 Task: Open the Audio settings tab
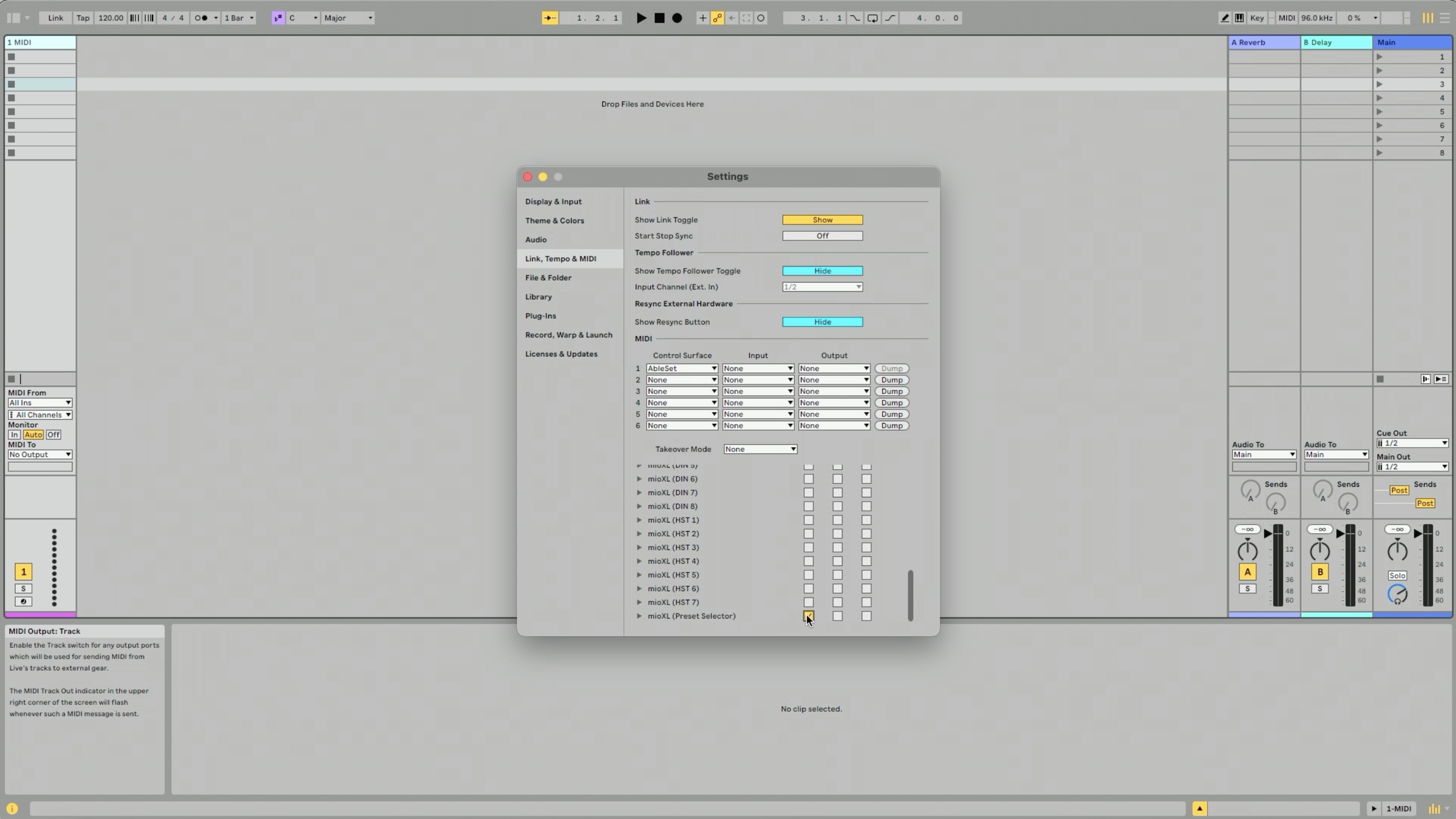[x=535, y=239]
